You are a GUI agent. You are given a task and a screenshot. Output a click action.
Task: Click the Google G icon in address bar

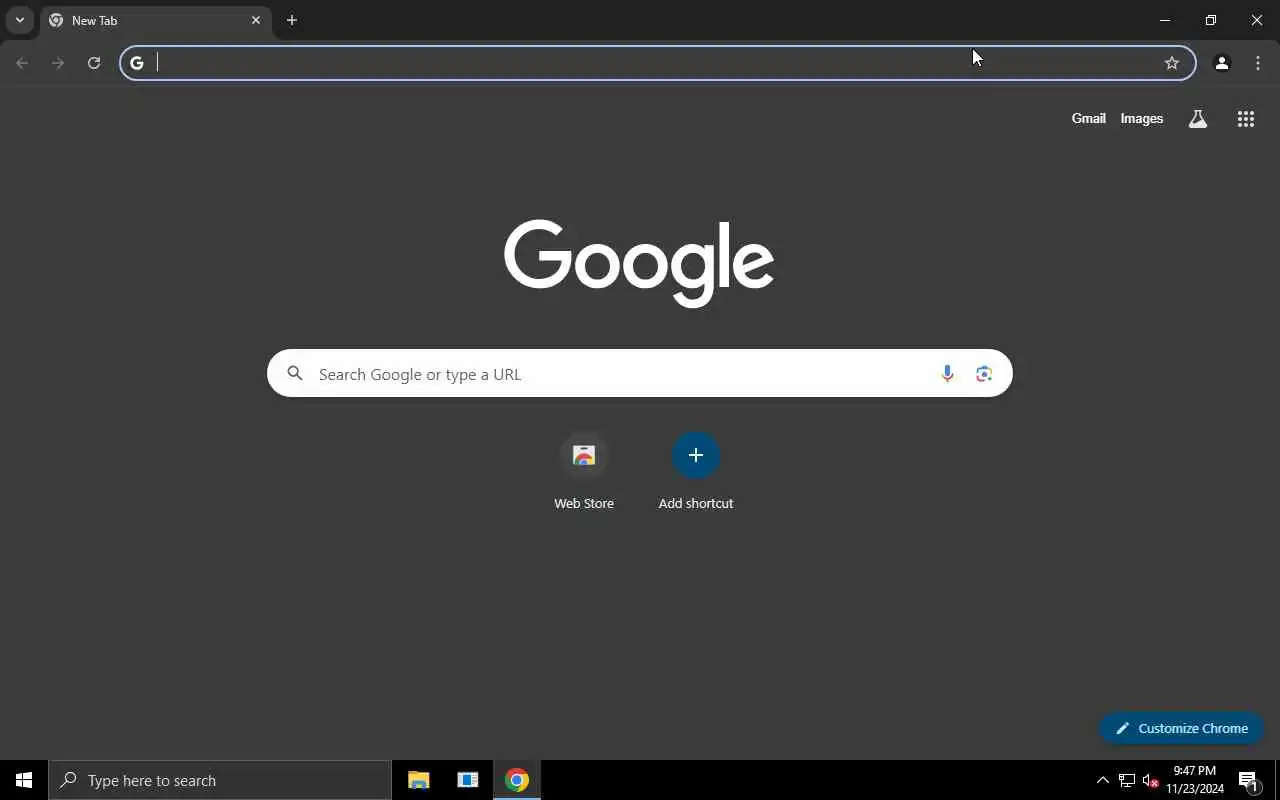tap(137, 63)
